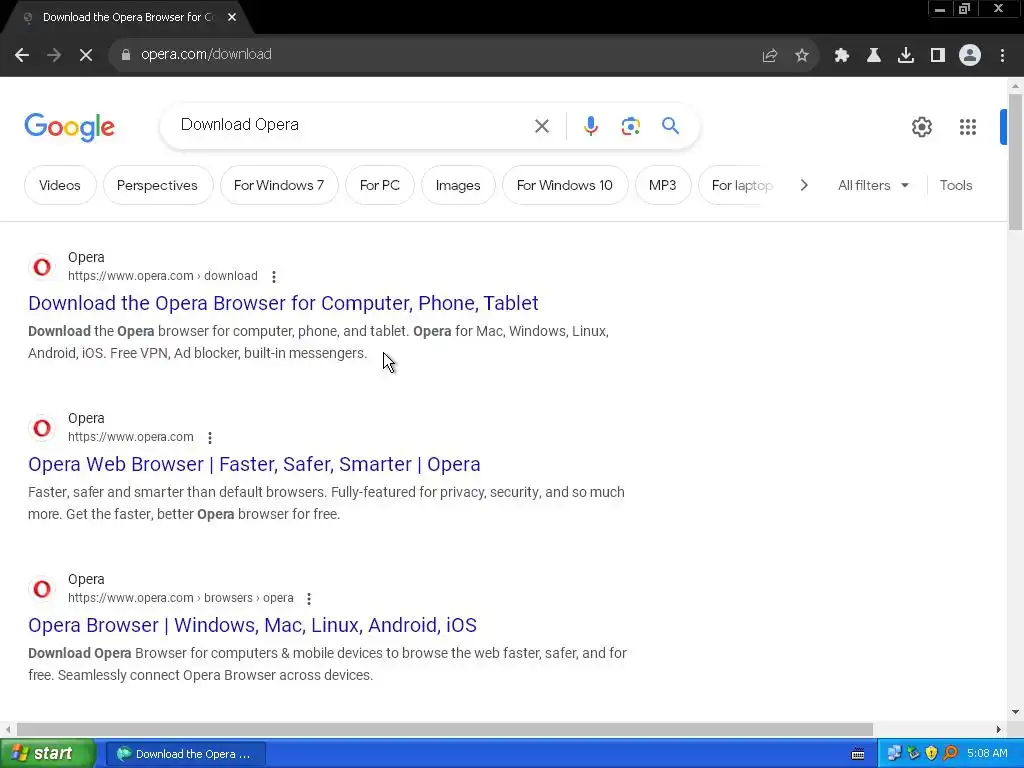This screenshot has height=768, width=1024.
Task: Open the Chrome profile avatar
Action: pos(970,55)
